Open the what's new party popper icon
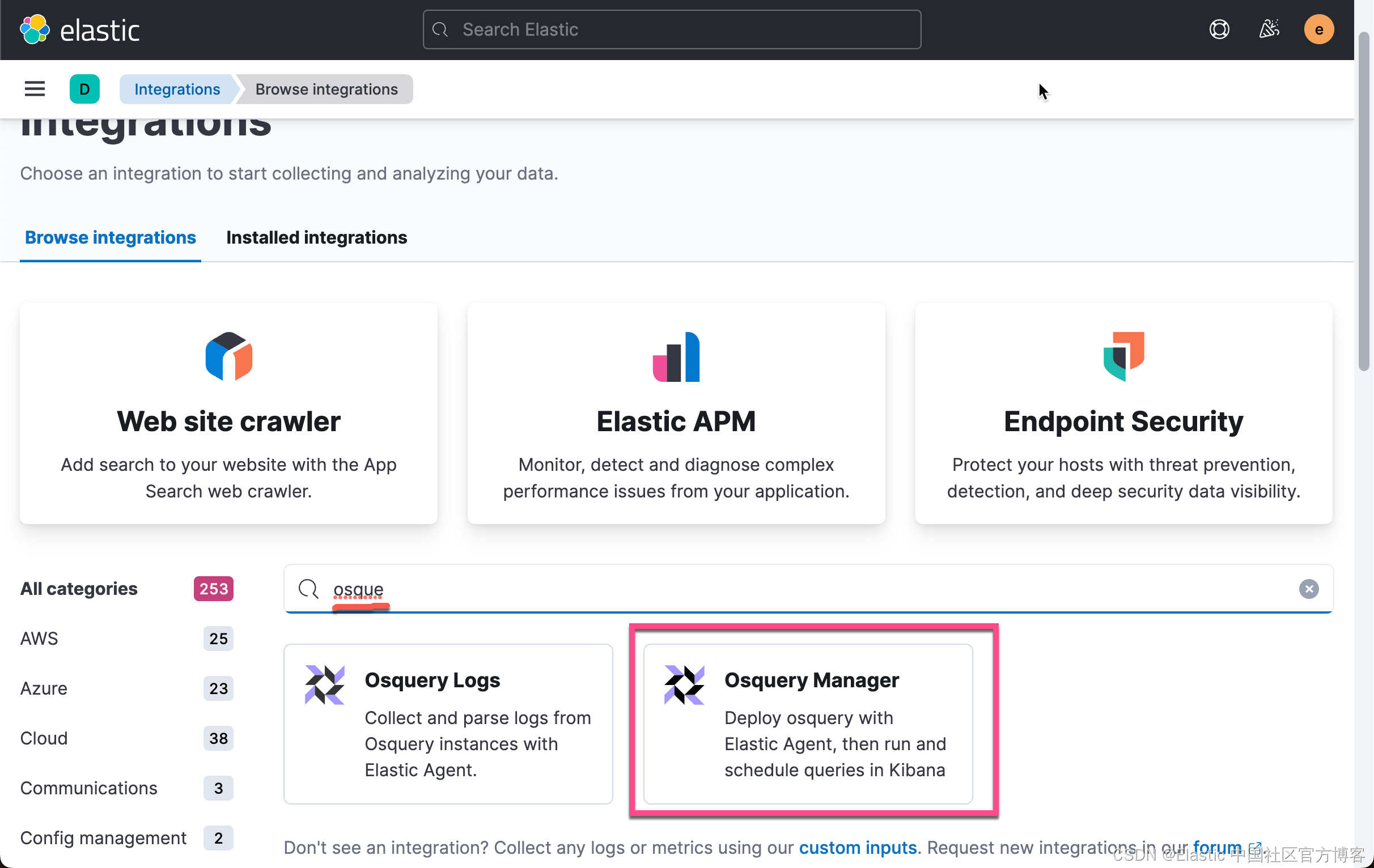The image size is (1374, 868). pyautogui.click(x=1269, y=29)
